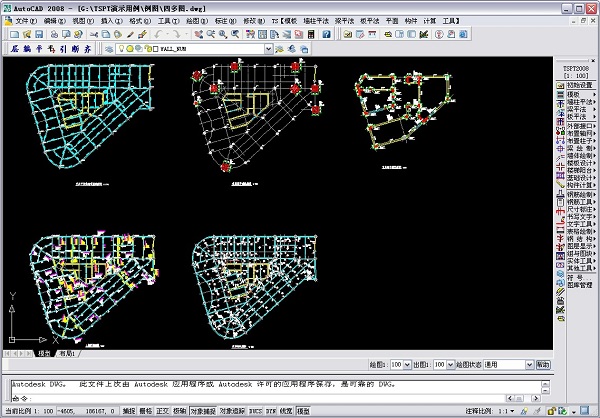The image size is (600, 418).
Task: Switch to the 布局1 layout tab
Action: pyautogui.click(x=68, y=354)
